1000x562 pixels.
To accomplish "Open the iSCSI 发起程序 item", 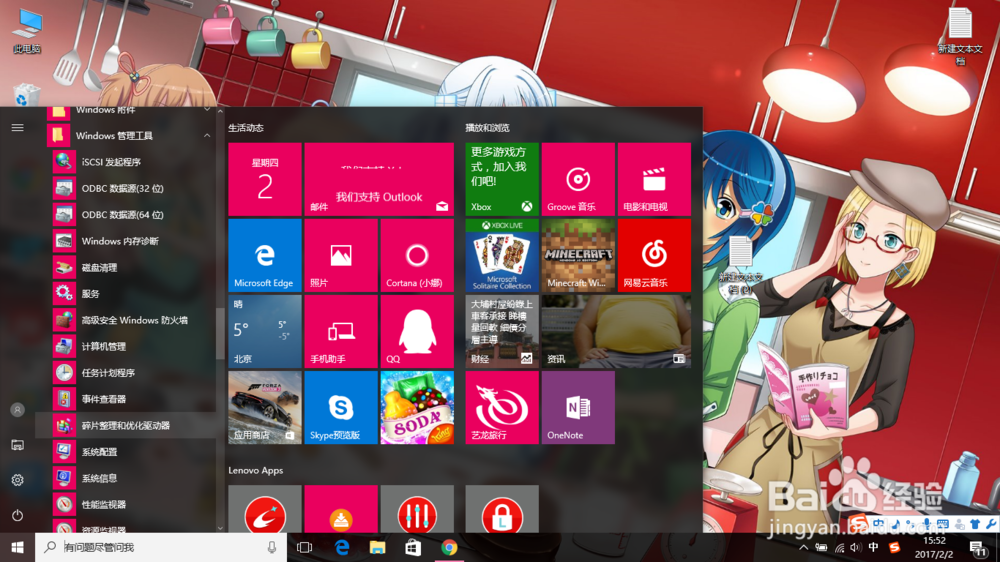I will 126,162.
